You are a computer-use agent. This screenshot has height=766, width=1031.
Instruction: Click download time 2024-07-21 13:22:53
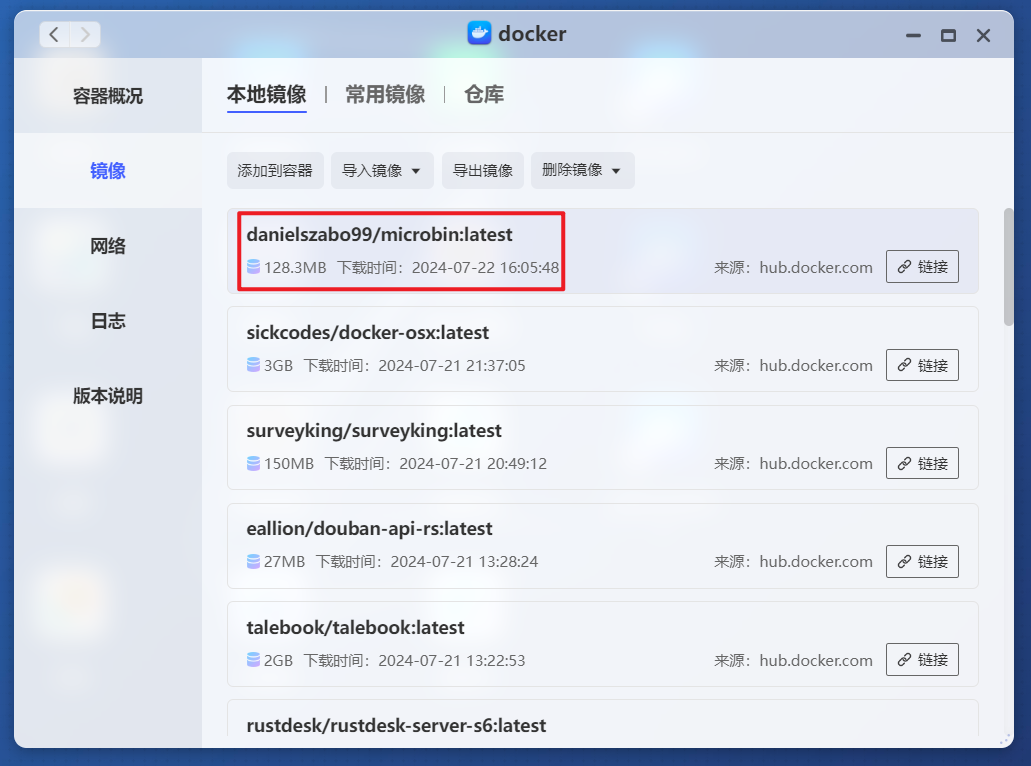[x=452, y=660]
